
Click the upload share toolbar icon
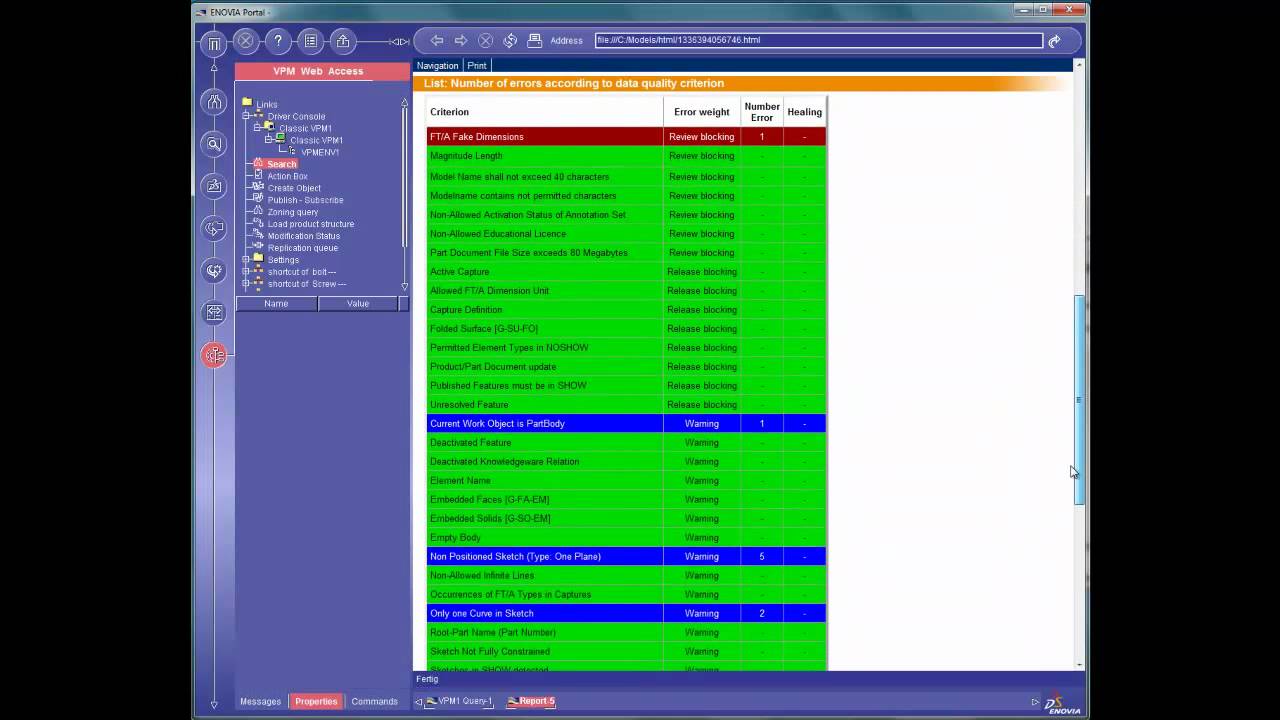[x=343, y=41]
